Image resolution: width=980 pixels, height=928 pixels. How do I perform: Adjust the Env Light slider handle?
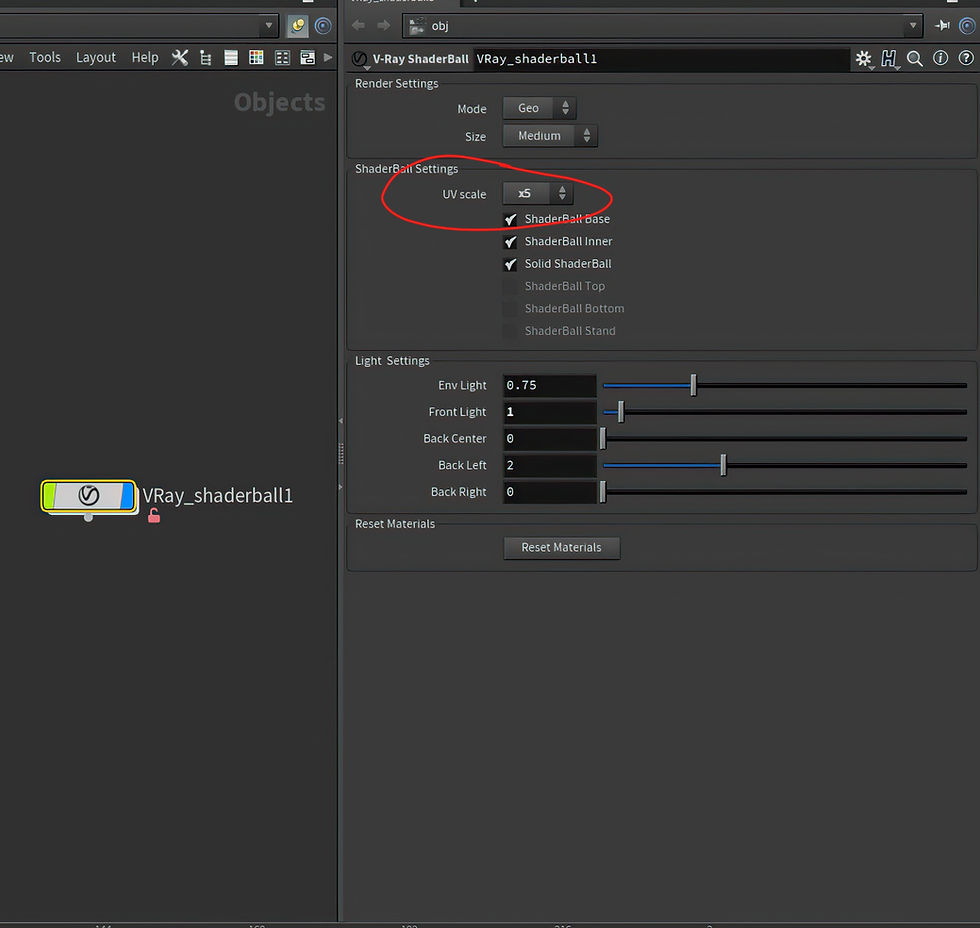(693, 386)
